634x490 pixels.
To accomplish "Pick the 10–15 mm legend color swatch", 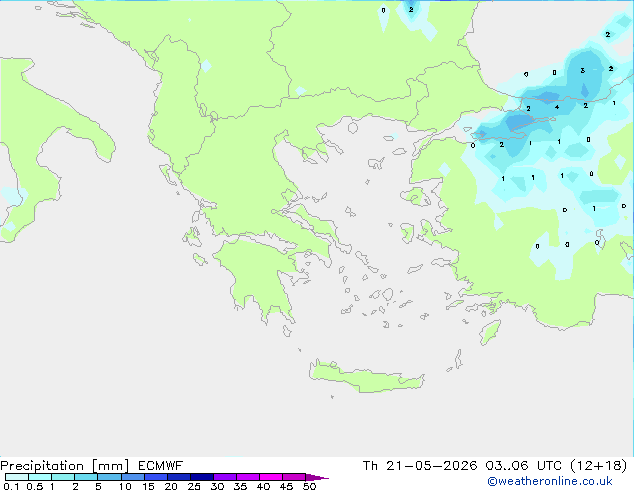I will coord(133,477).
